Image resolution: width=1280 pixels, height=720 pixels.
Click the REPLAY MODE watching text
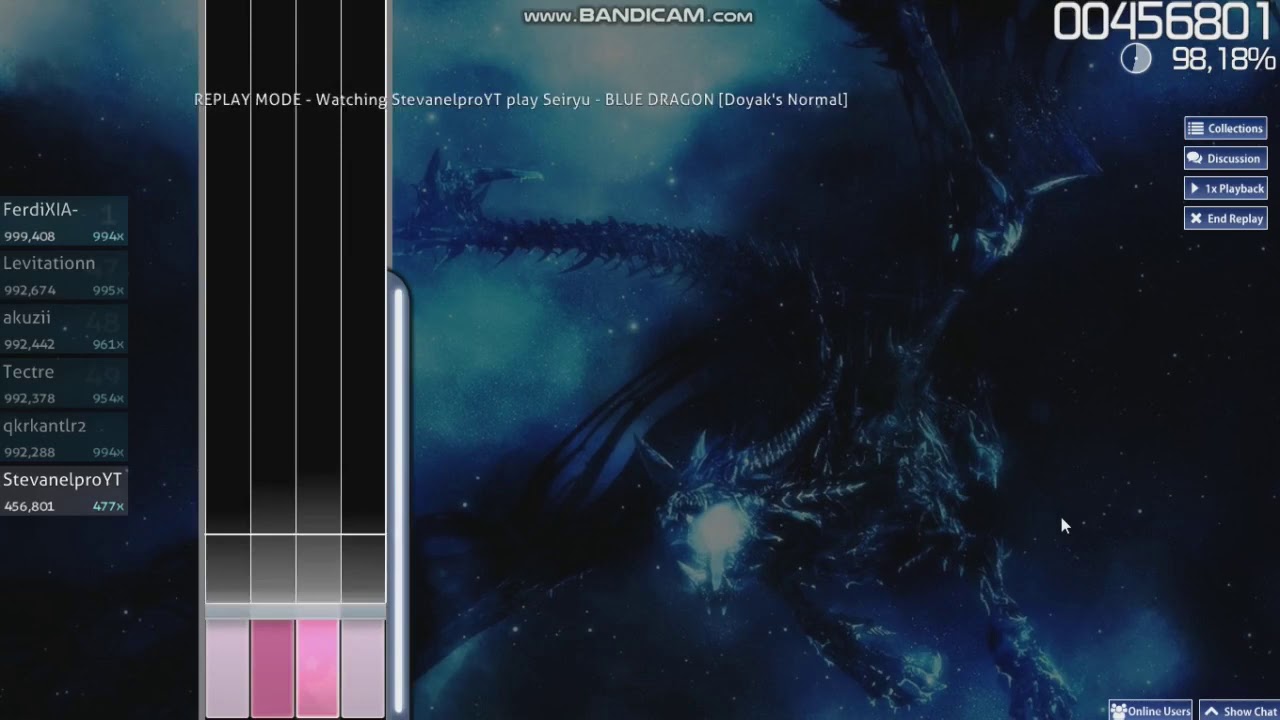(521, 99)
